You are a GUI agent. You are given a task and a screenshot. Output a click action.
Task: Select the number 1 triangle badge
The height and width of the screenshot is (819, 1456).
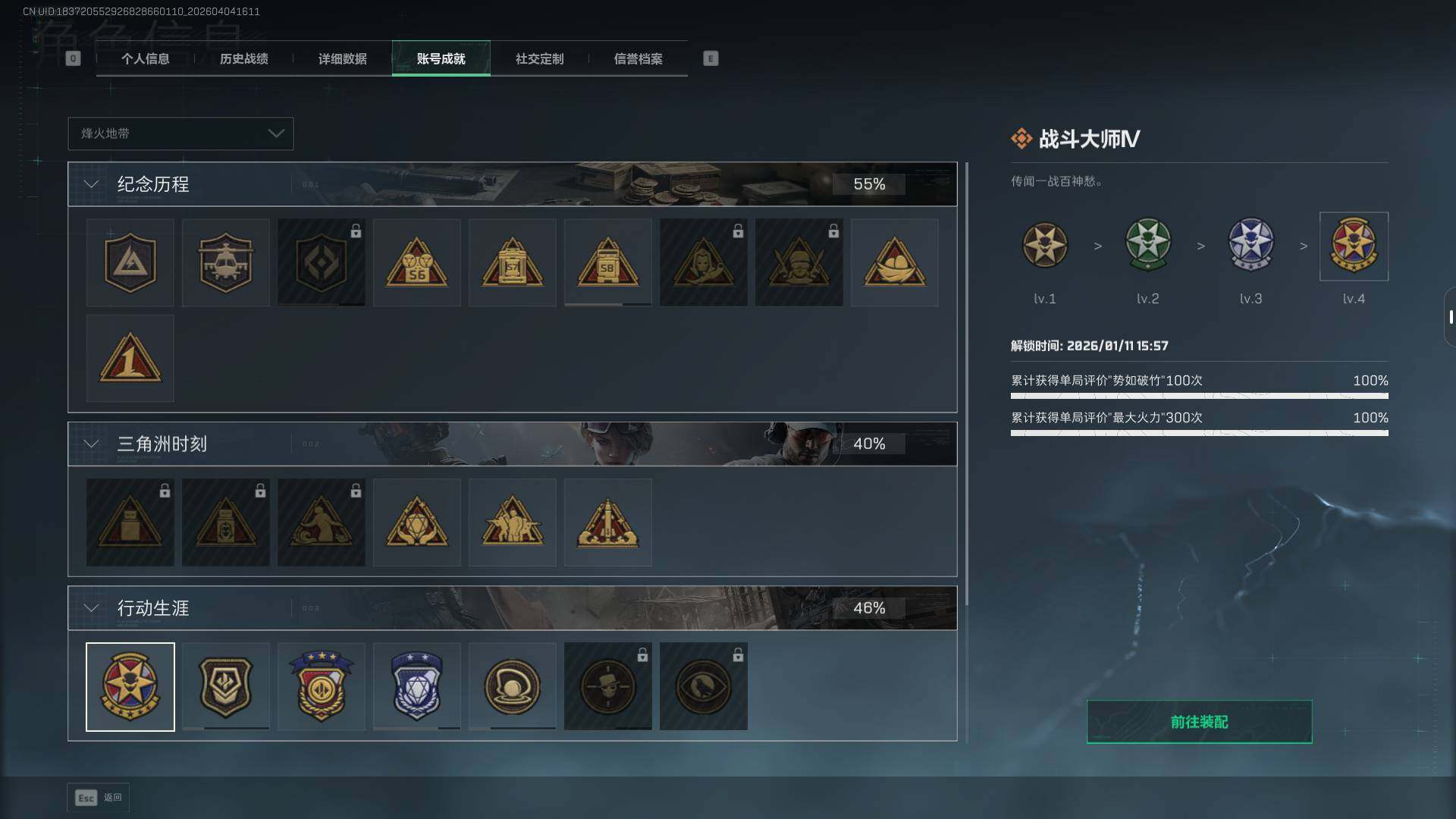coord(130,358)
